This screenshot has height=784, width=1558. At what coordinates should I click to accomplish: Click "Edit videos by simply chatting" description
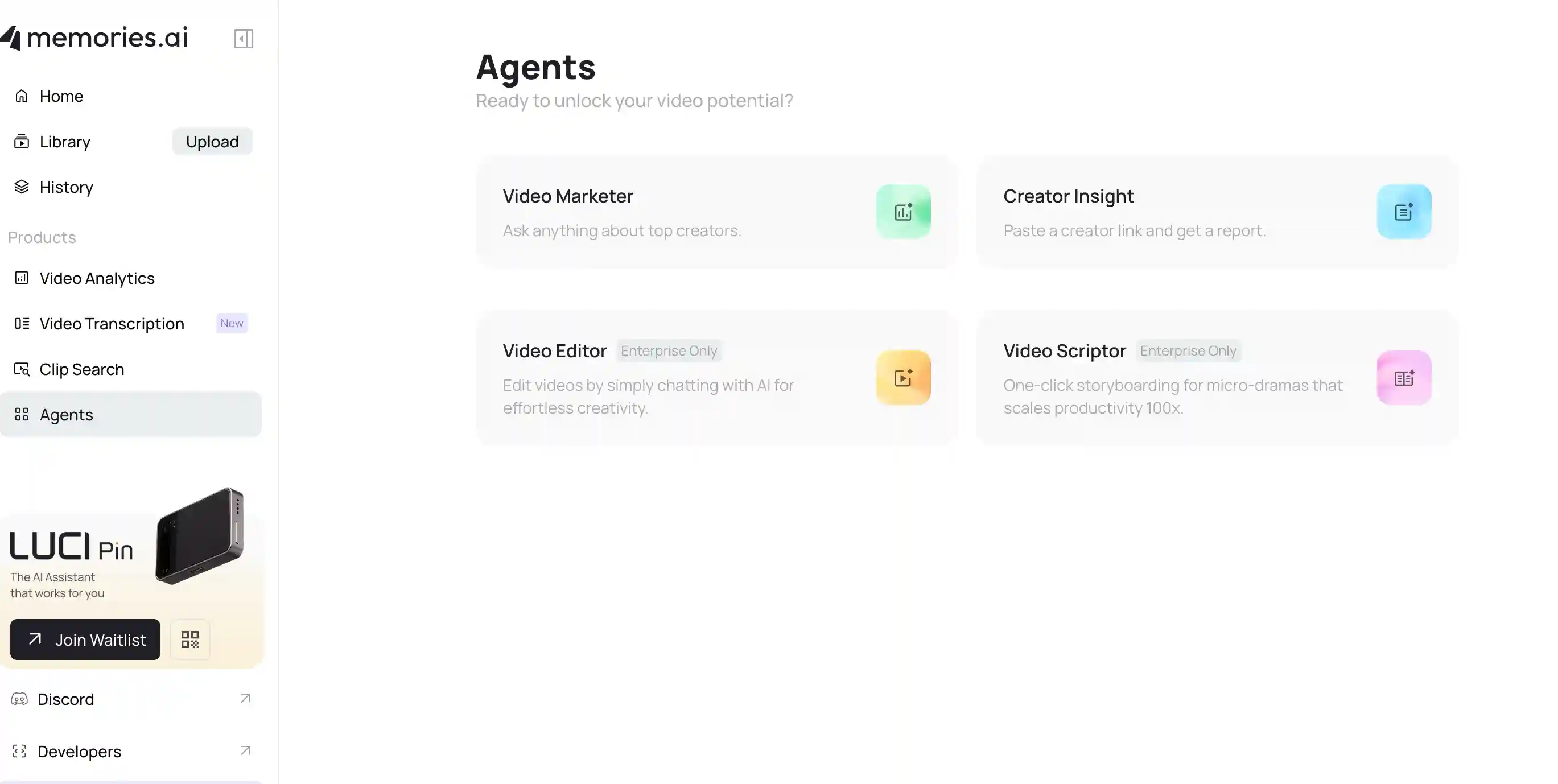coord(648,396)
